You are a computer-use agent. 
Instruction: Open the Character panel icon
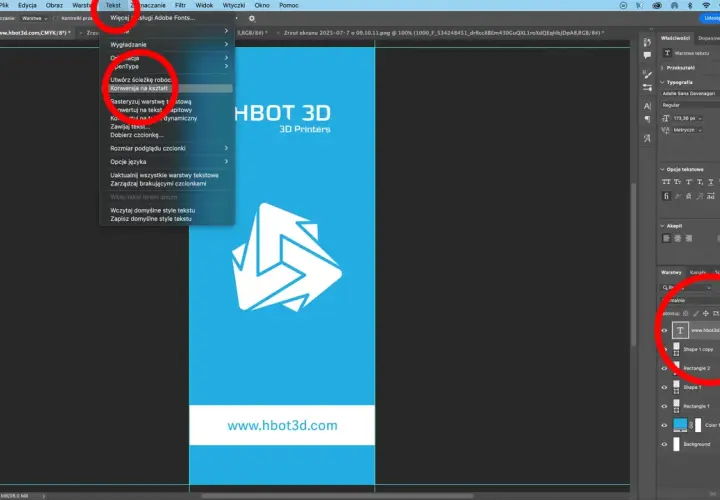click(647, 106)
